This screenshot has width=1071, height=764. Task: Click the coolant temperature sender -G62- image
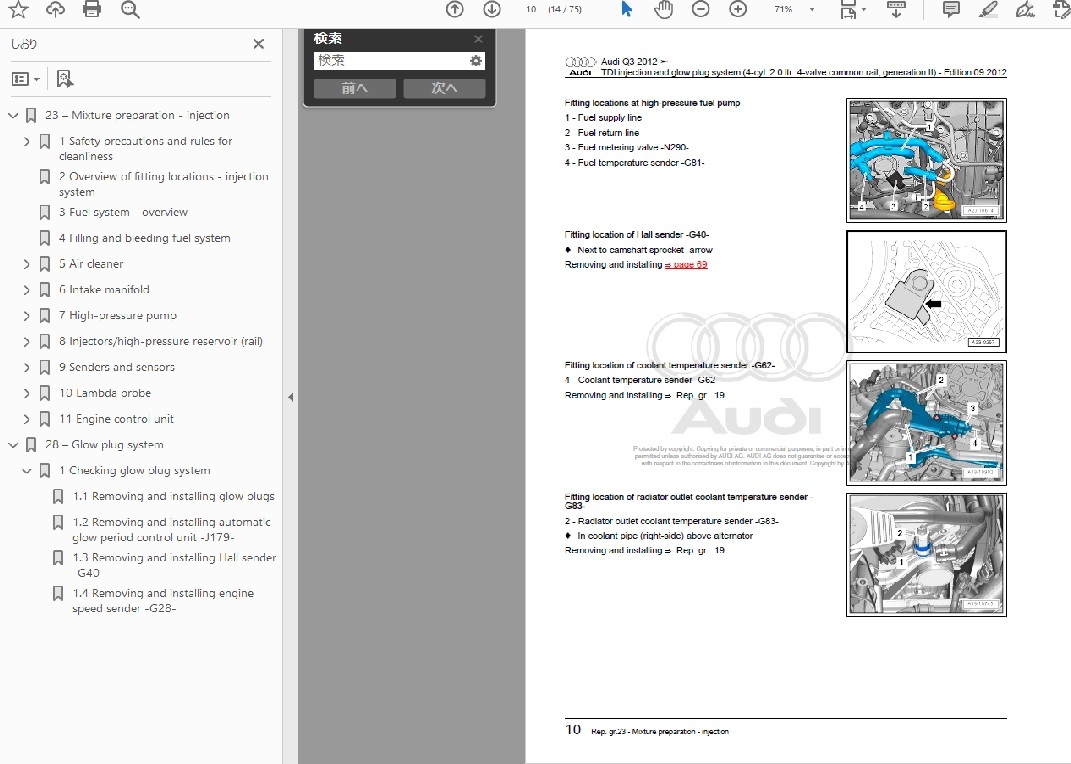pos(926,423)
